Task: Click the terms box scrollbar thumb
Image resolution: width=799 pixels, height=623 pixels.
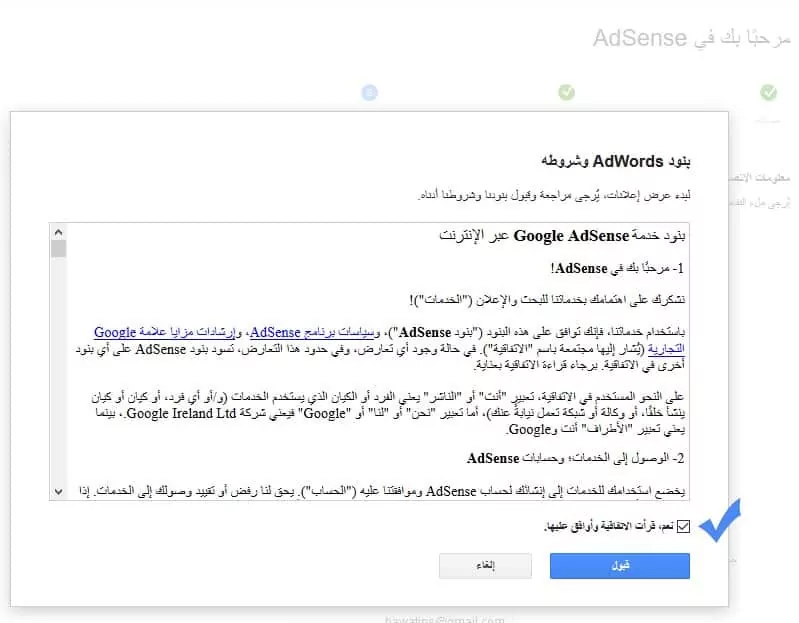Action: [x=59, y=249]
